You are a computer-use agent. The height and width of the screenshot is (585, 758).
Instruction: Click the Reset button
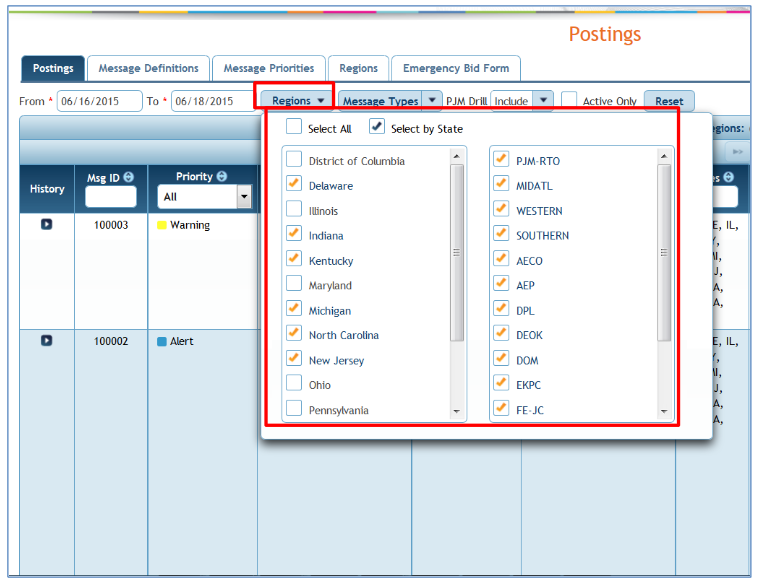[x=669, y=101]
